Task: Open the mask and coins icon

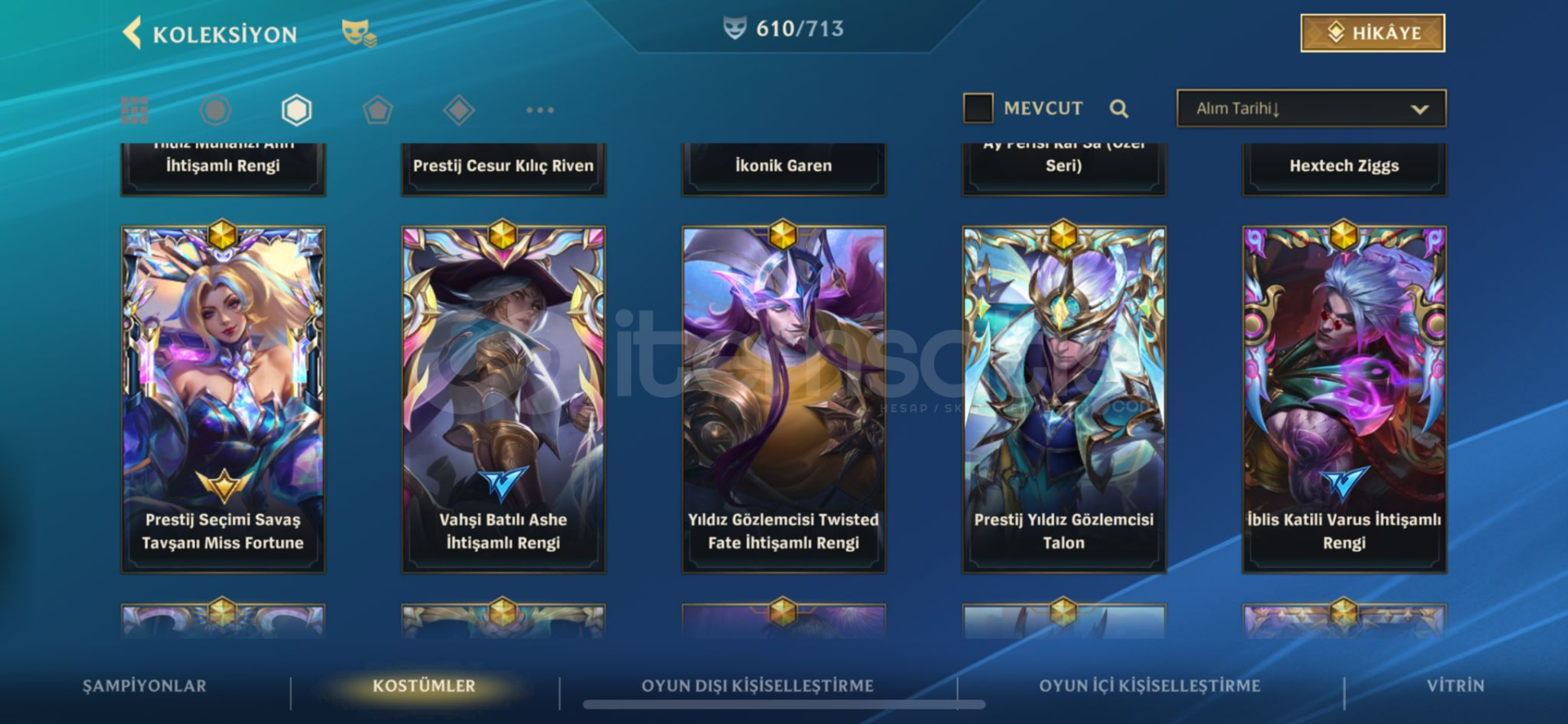Action: [x=359, y=33]
